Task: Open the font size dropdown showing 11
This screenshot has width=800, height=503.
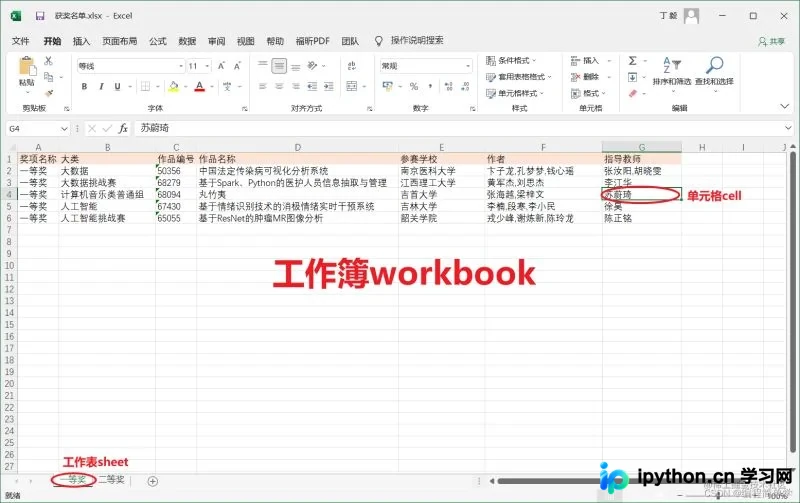Action: 207,66
